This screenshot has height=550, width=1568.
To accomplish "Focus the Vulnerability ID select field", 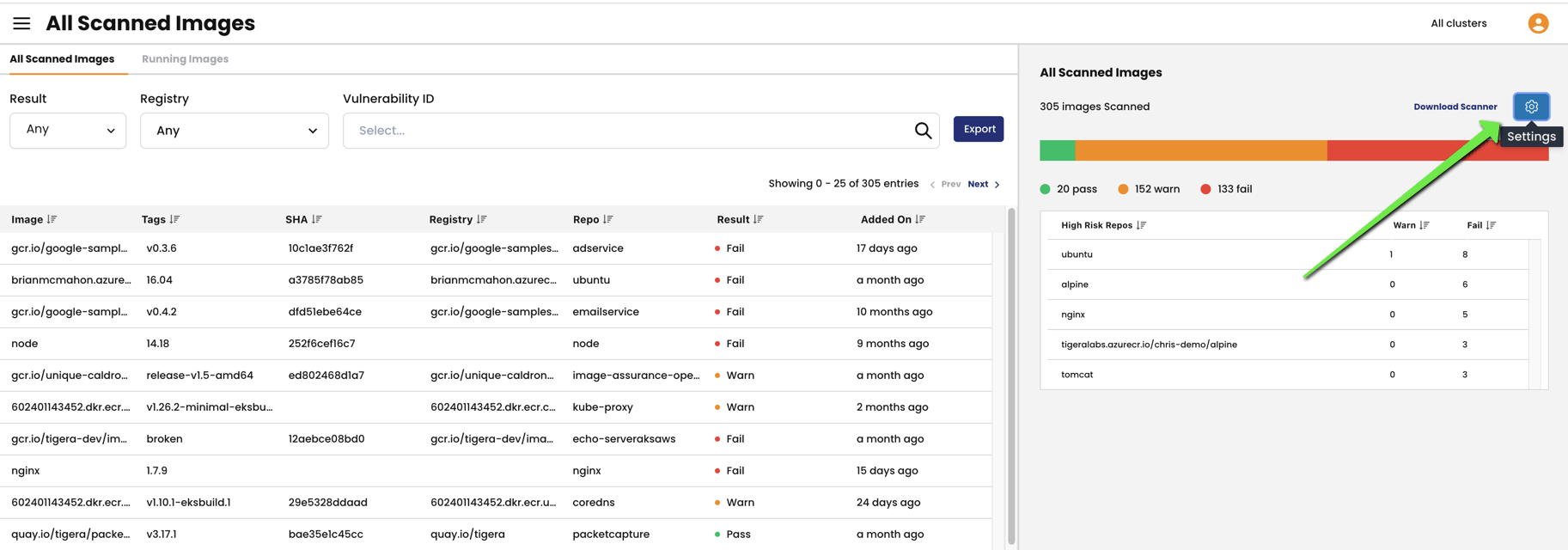I will [641, 131].
